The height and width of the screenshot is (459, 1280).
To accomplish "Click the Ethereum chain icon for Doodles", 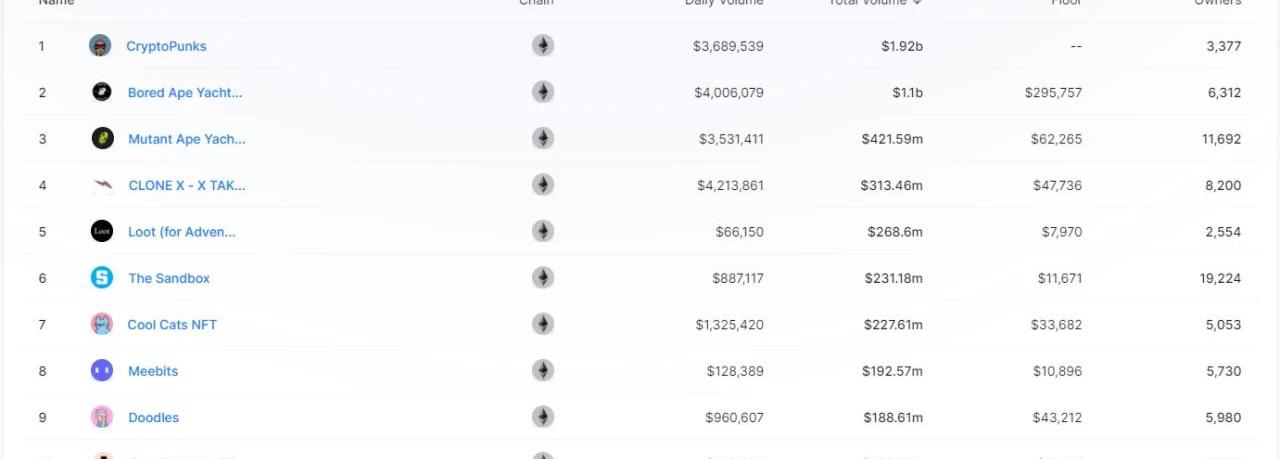I will point(543,417).
